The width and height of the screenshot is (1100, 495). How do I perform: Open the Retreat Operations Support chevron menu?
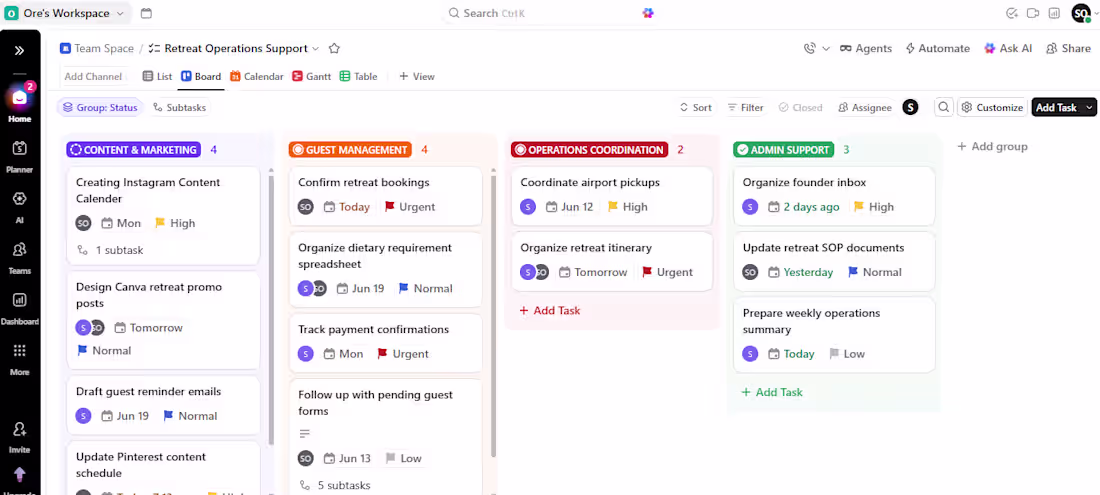[x=316, y=48]
